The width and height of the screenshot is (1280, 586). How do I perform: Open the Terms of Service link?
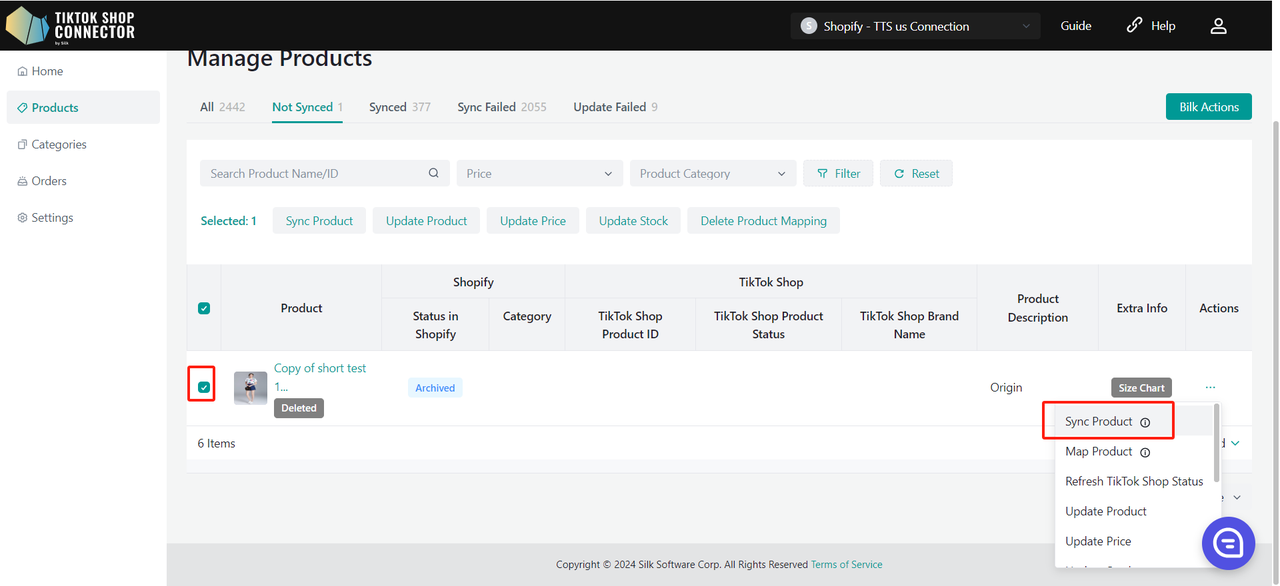pyautogui.click(x=846, y=564)
